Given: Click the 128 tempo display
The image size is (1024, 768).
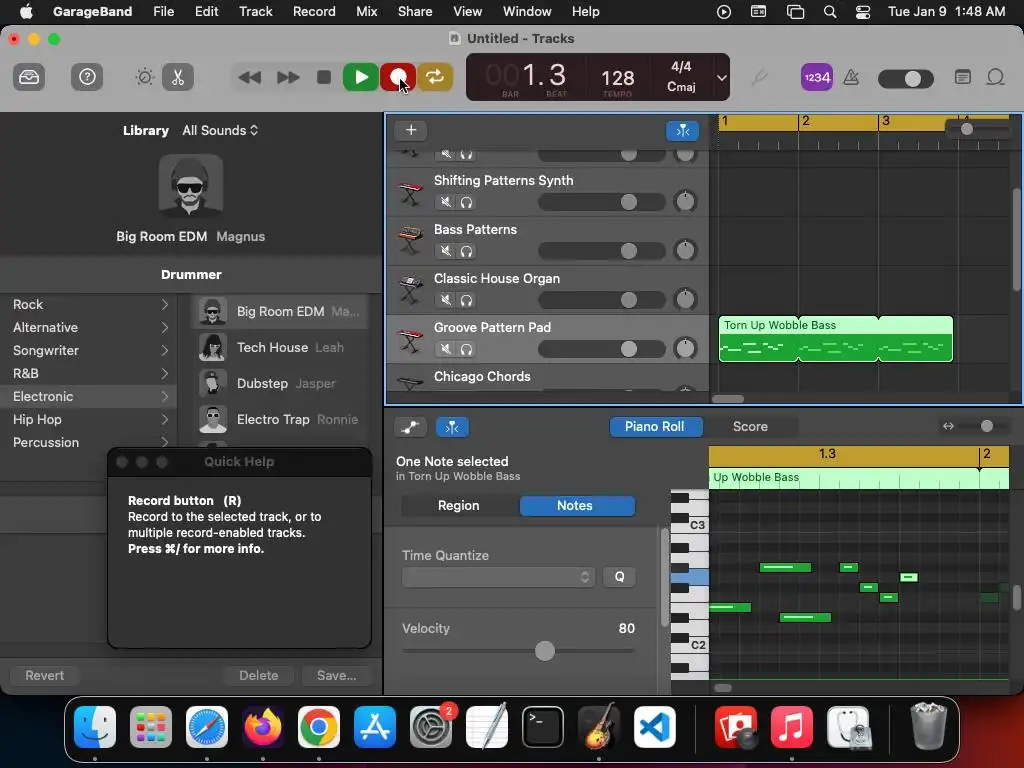Looking at the screenshot, I should click(x=617, y=78).
